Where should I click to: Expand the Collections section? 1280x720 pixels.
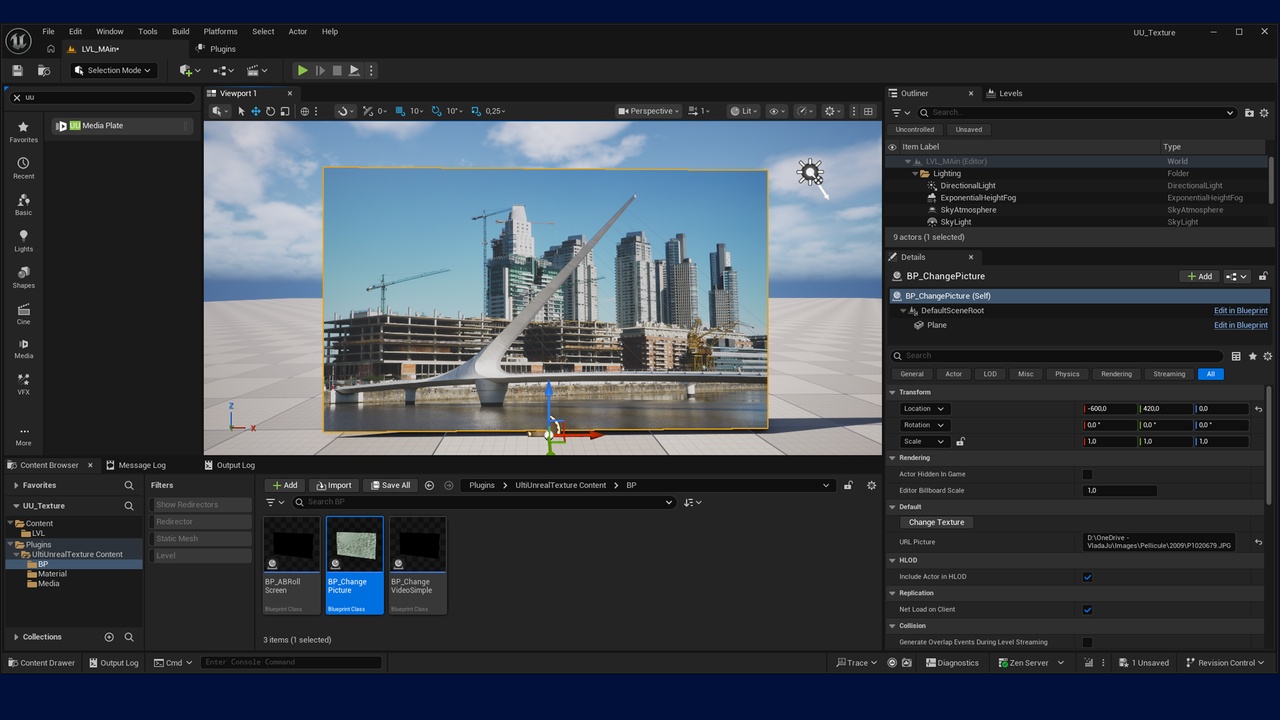click(x=16, y=637)
